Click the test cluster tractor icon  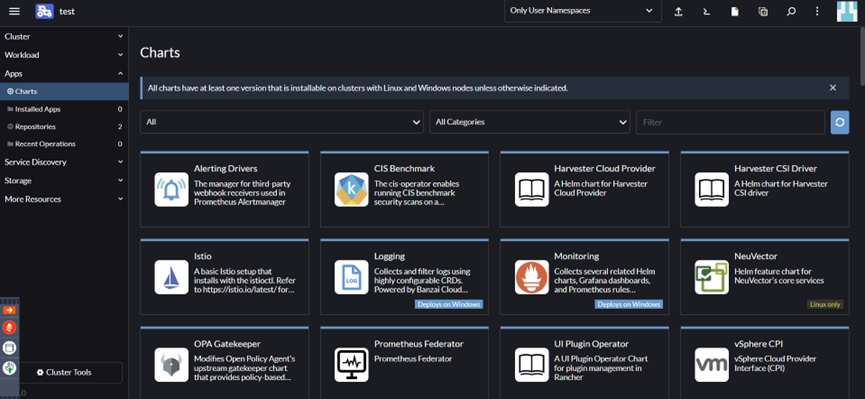pyautogui.click(x=45, y=11)
